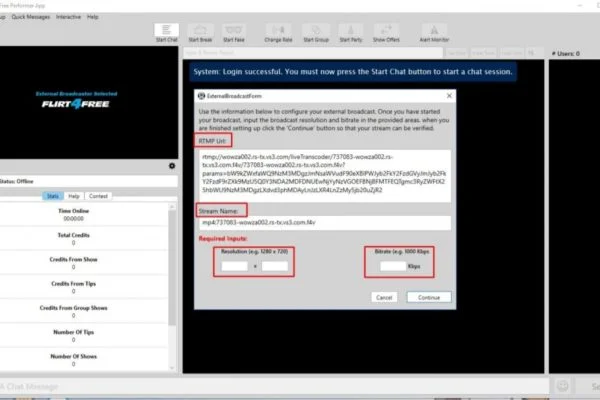This screenshot has width=600, height=400.
Task: Click the Stream Name text field
Action: [325, 223]
